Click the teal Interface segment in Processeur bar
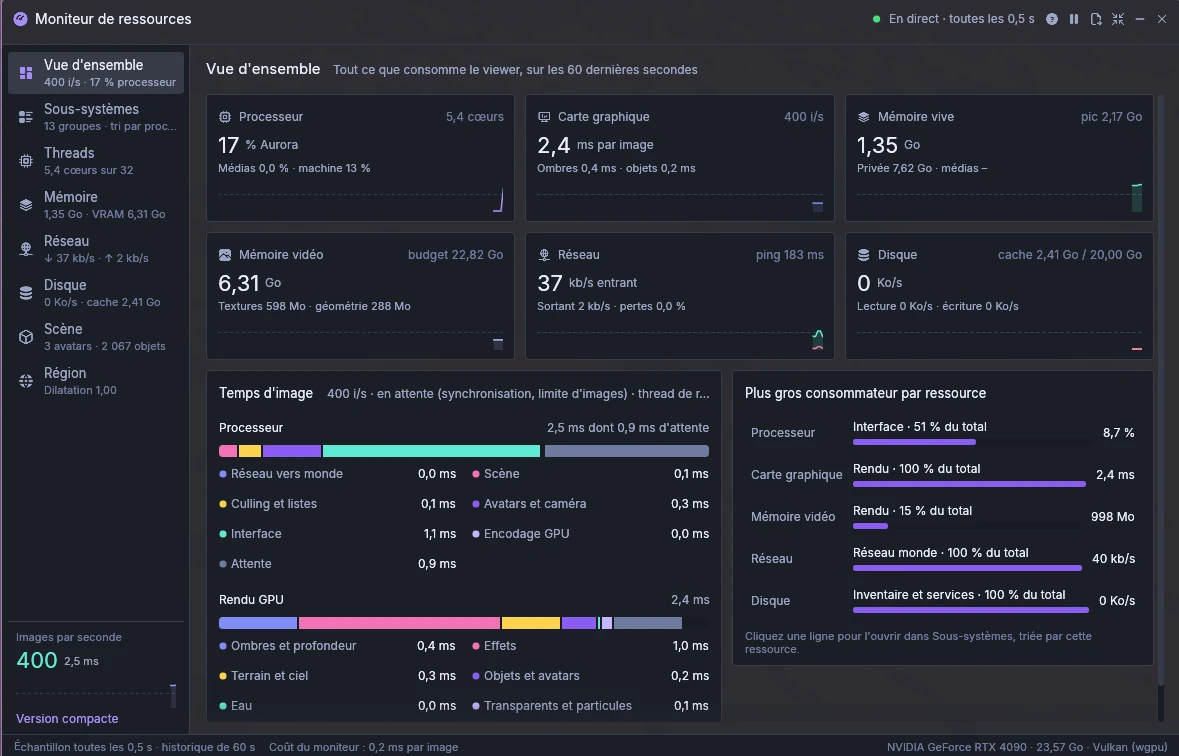Viewport: 1179px width, 756px height. pos(432,451)
